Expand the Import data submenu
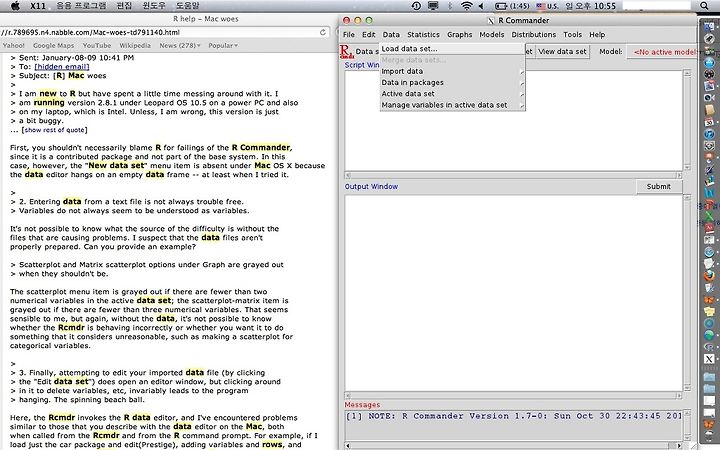The height and width of the screenshot is (450, 720). point(453,71)
